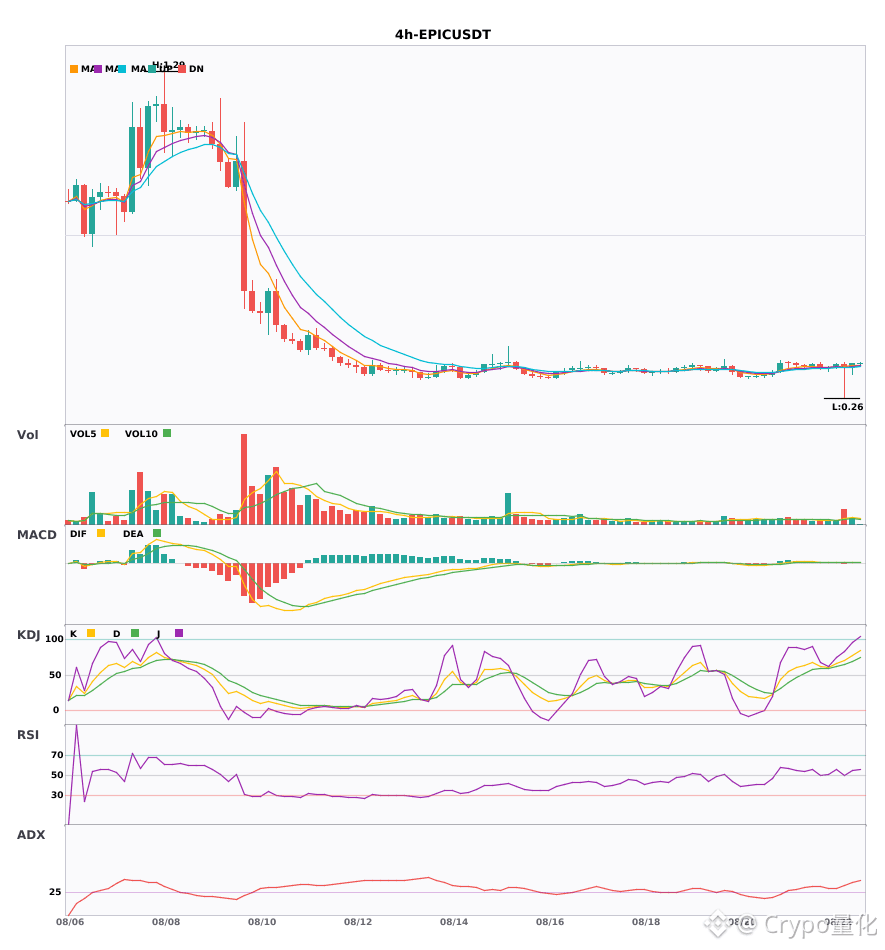Click the orange MA legend swatch
The height and width of the screenshot is (950, 885).
(74, 69)
